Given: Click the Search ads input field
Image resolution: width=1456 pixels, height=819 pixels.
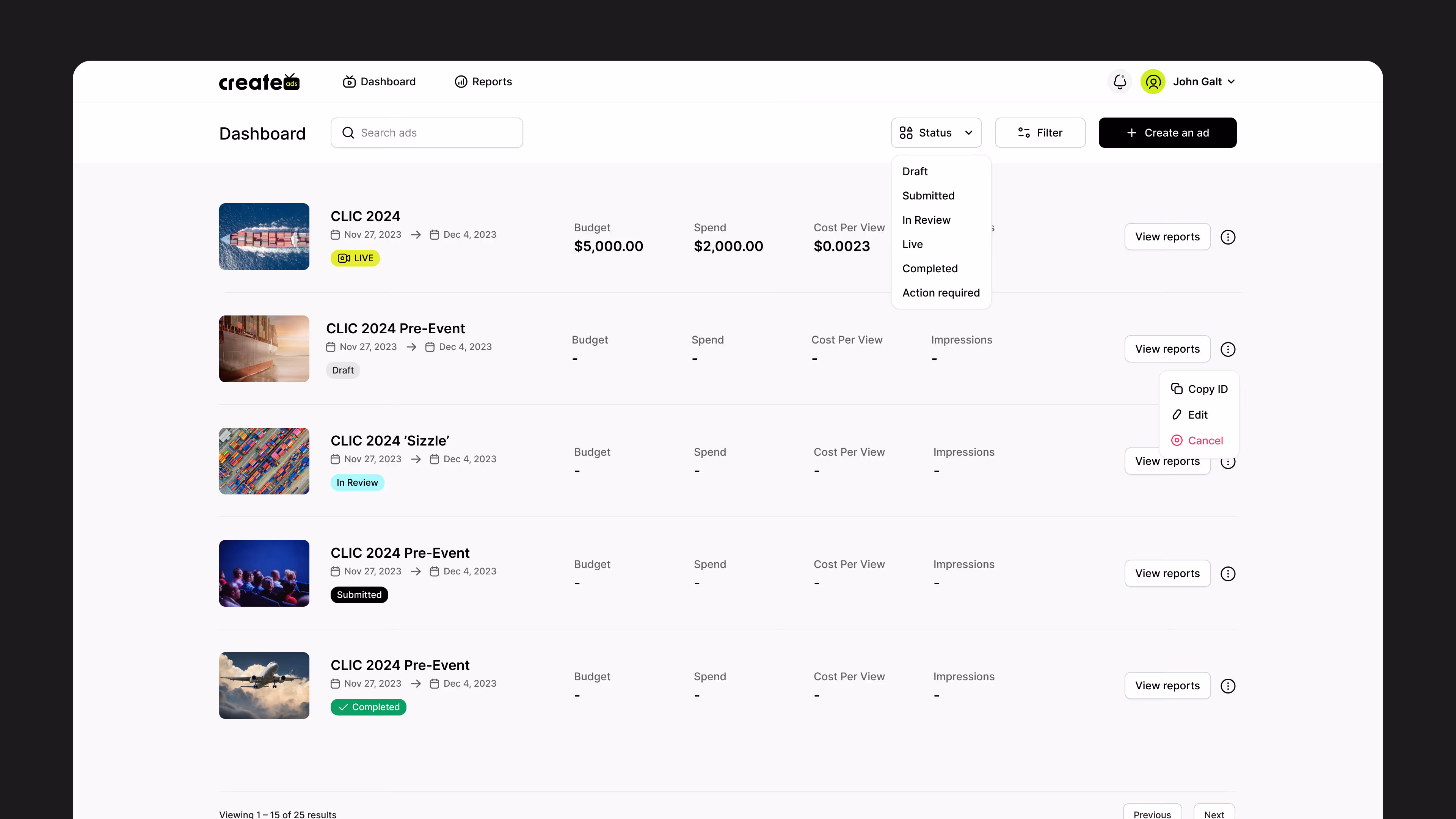Looking at the screenshot, I should (x=427, y=133).
